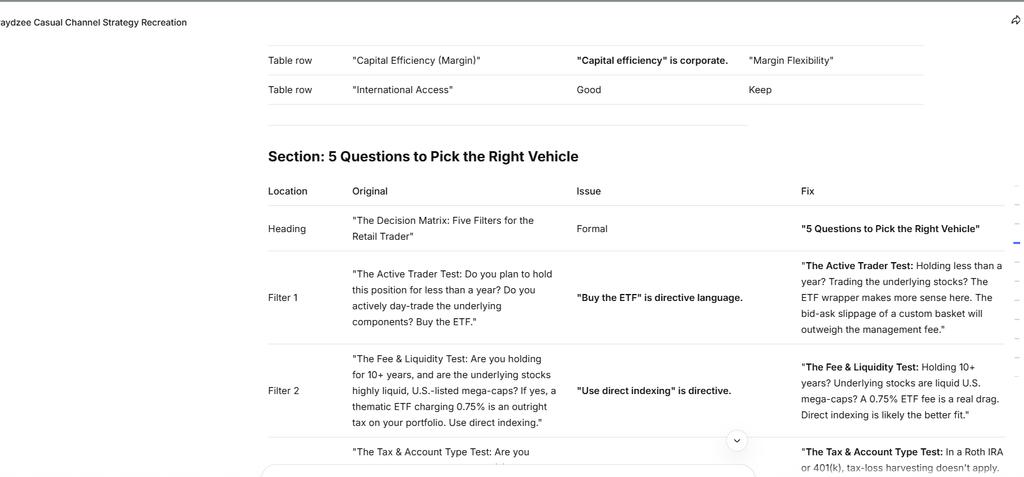Image resolution: width=1024 pixels, height=477 pixels.
Task: Click "Buy the ETF" is directive language text
Action: pyautogui.click(x=660, y=298)
